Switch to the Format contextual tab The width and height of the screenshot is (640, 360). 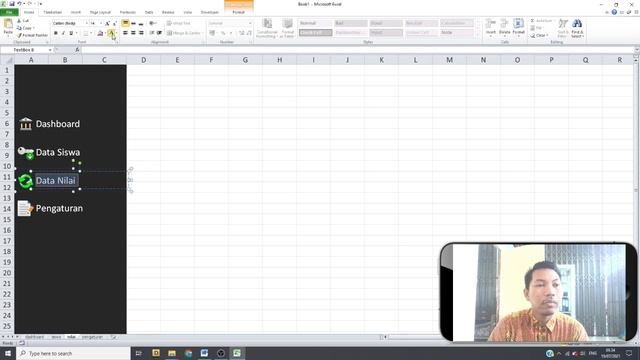(239, 12)
